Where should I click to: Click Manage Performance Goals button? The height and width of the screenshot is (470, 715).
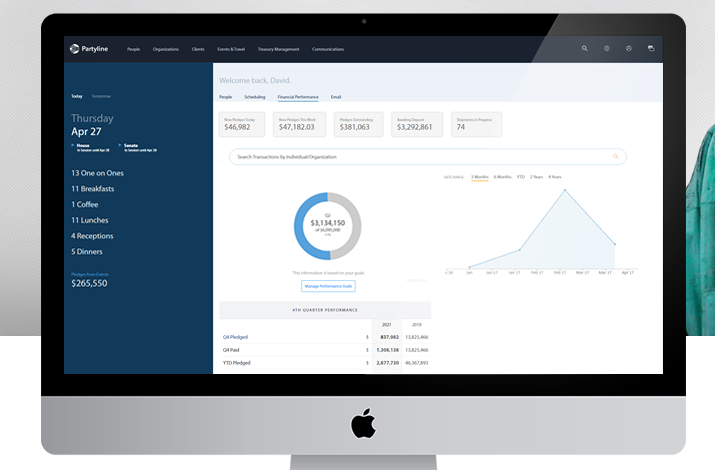point(328,286)
